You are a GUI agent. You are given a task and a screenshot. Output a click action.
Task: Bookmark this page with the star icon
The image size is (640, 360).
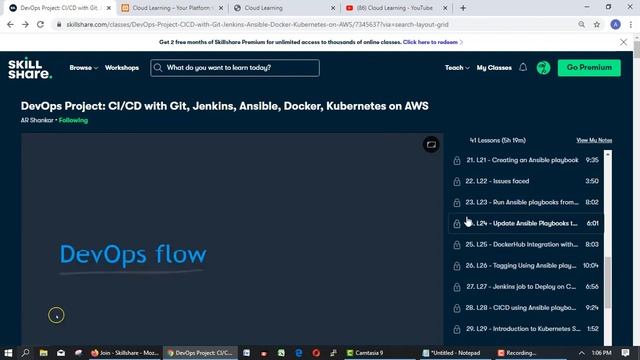pos(597,24)
